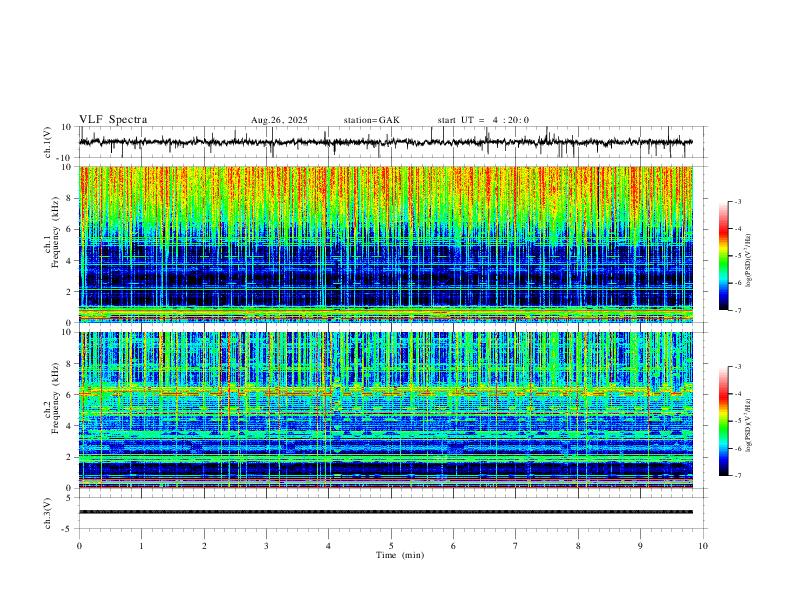The width and height of the screenshot is (792, 612).
Task: Click the time axis tick label '2'
Action: coord(204,546)
